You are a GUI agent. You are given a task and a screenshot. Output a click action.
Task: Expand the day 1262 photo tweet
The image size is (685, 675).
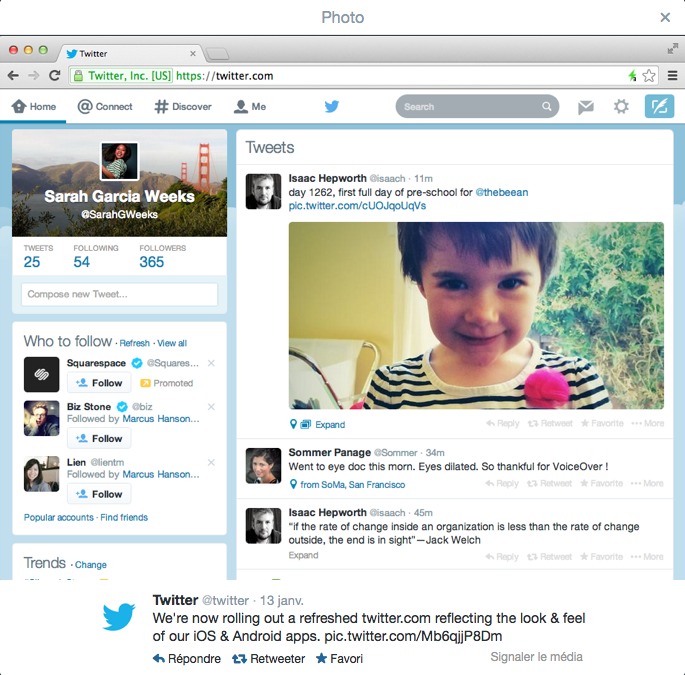pos(330,425)
